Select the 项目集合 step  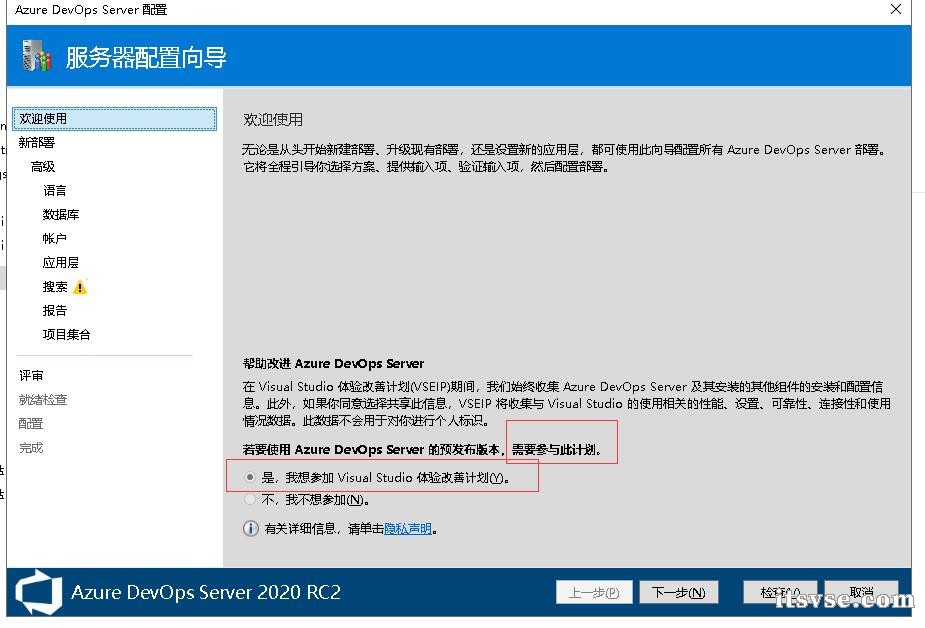point(67,334)
